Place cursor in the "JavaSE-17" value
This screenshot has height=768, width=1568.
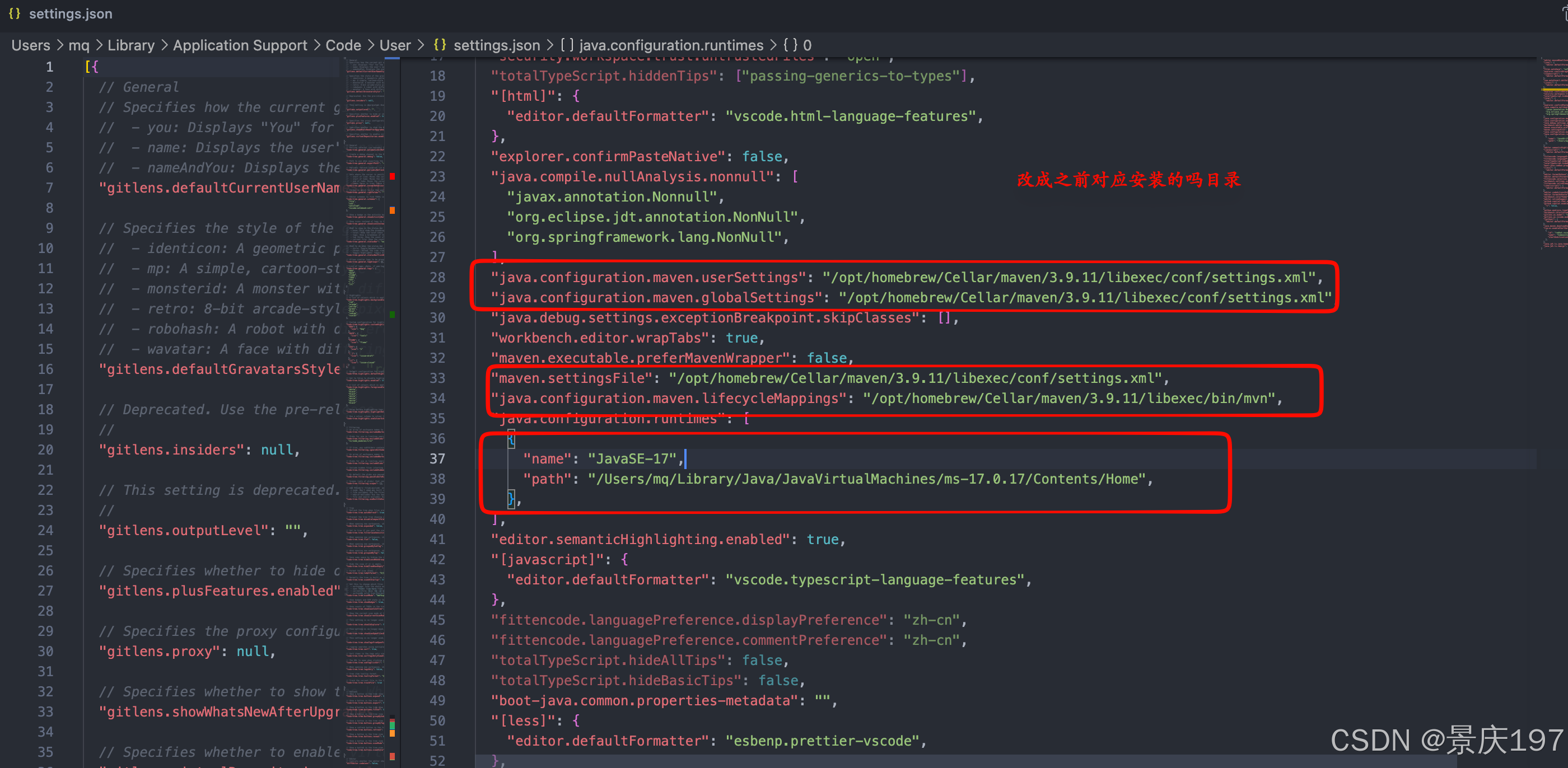pyautogui.click(x=632, y=459)
